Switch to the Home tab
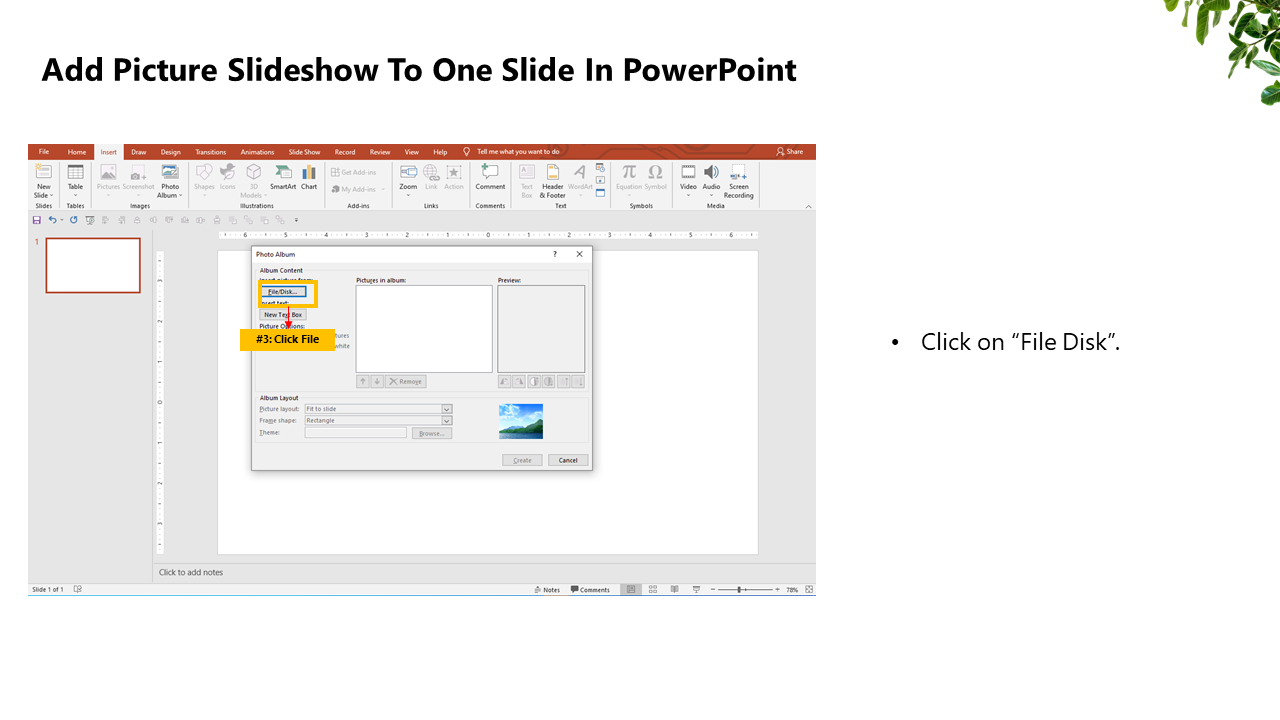This screenshot has width=1280, height=720. (77, 152)
